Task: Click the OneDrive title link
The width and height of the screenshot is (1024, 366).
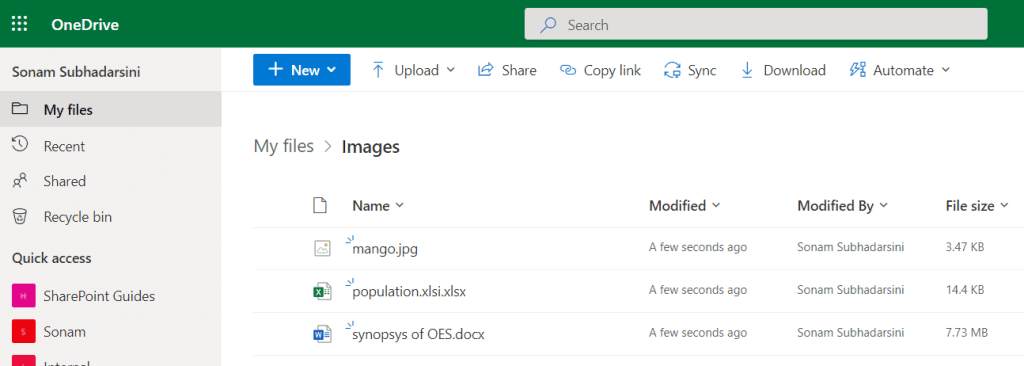Action: point(85,25)
